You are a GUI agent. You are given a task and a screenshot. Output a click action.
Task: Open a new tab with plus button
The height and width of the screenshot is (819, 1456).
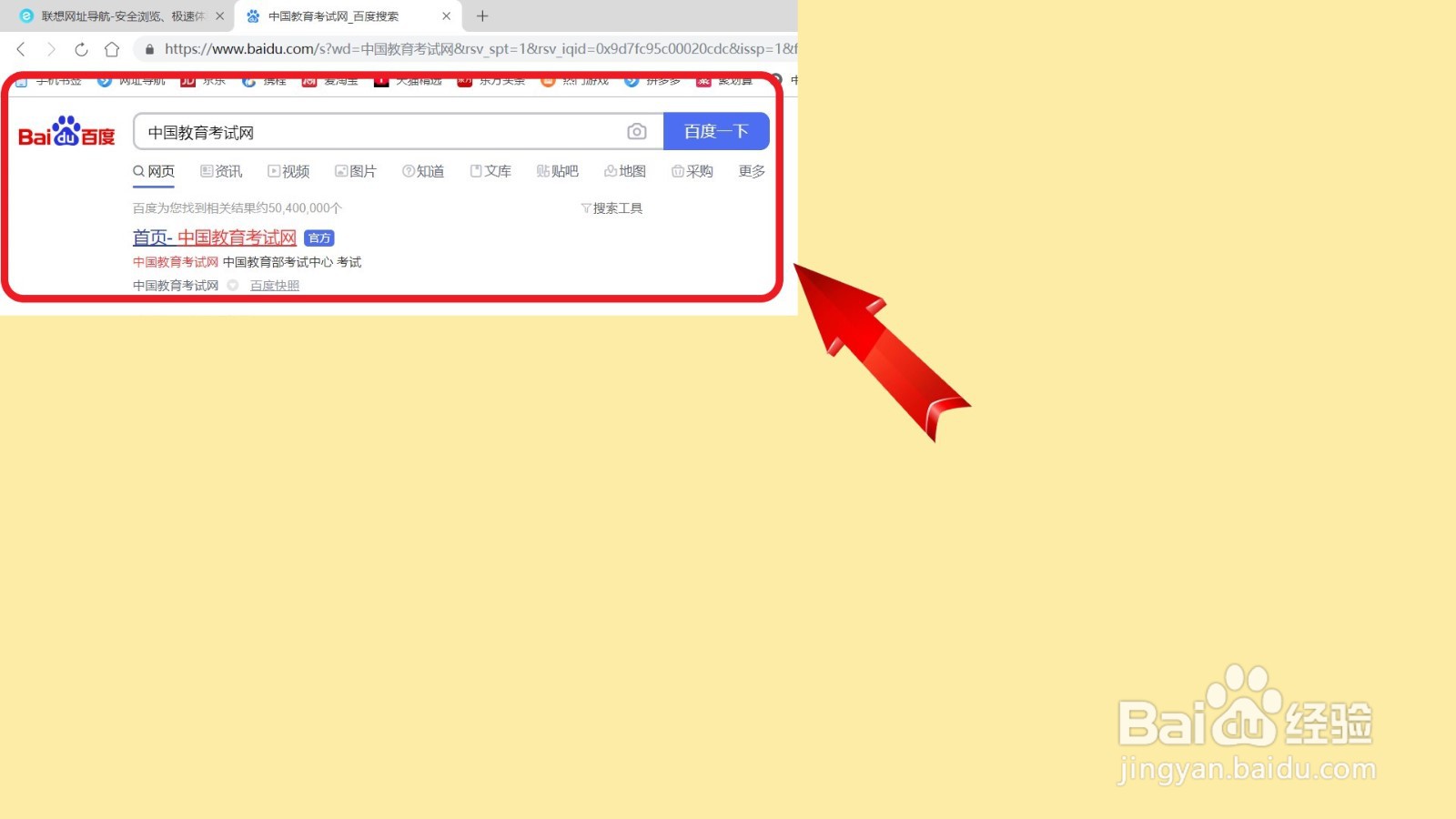point(482,16)
